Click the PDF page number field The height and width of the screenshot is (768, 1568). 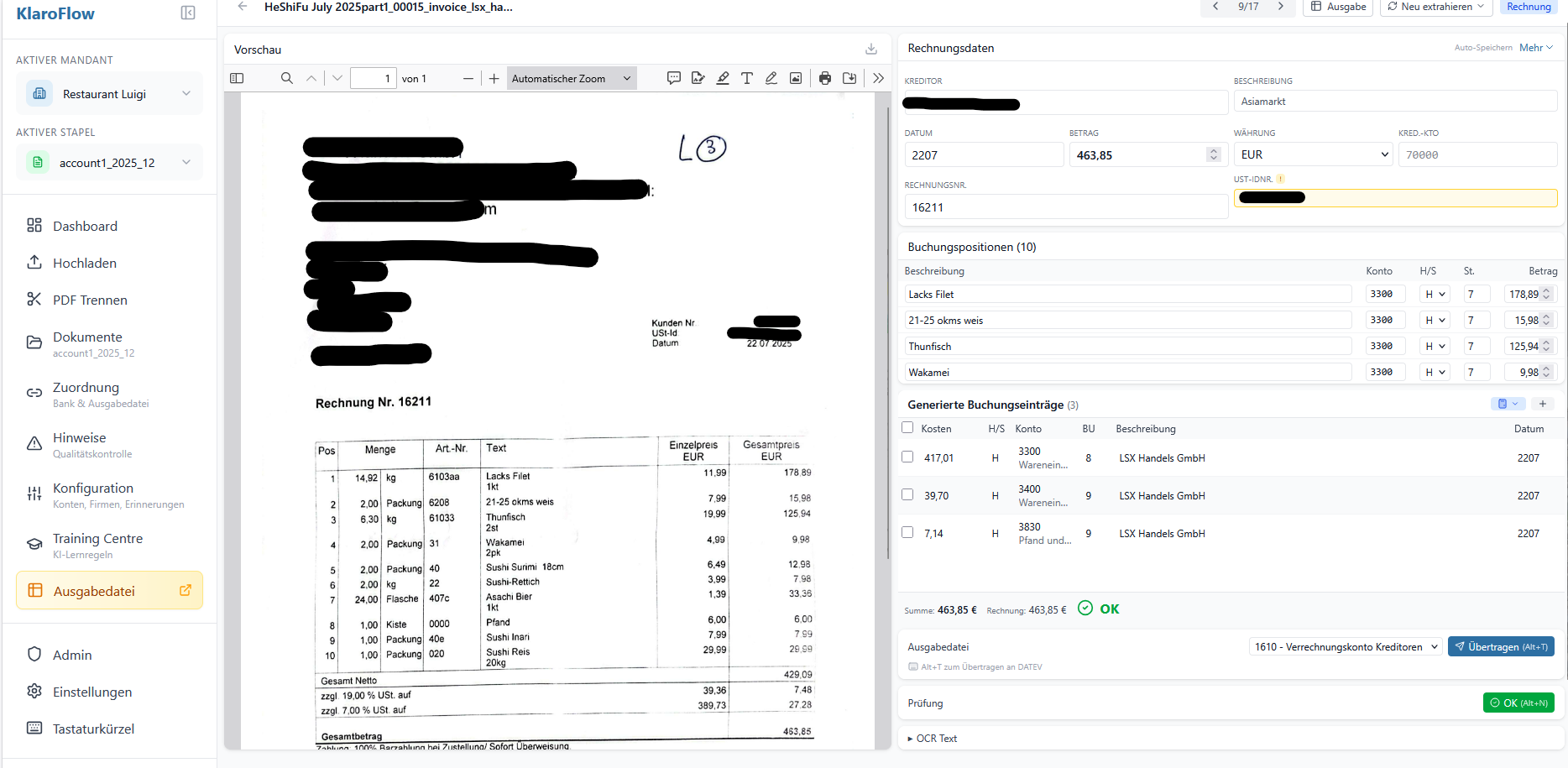[x=374, y=78]
